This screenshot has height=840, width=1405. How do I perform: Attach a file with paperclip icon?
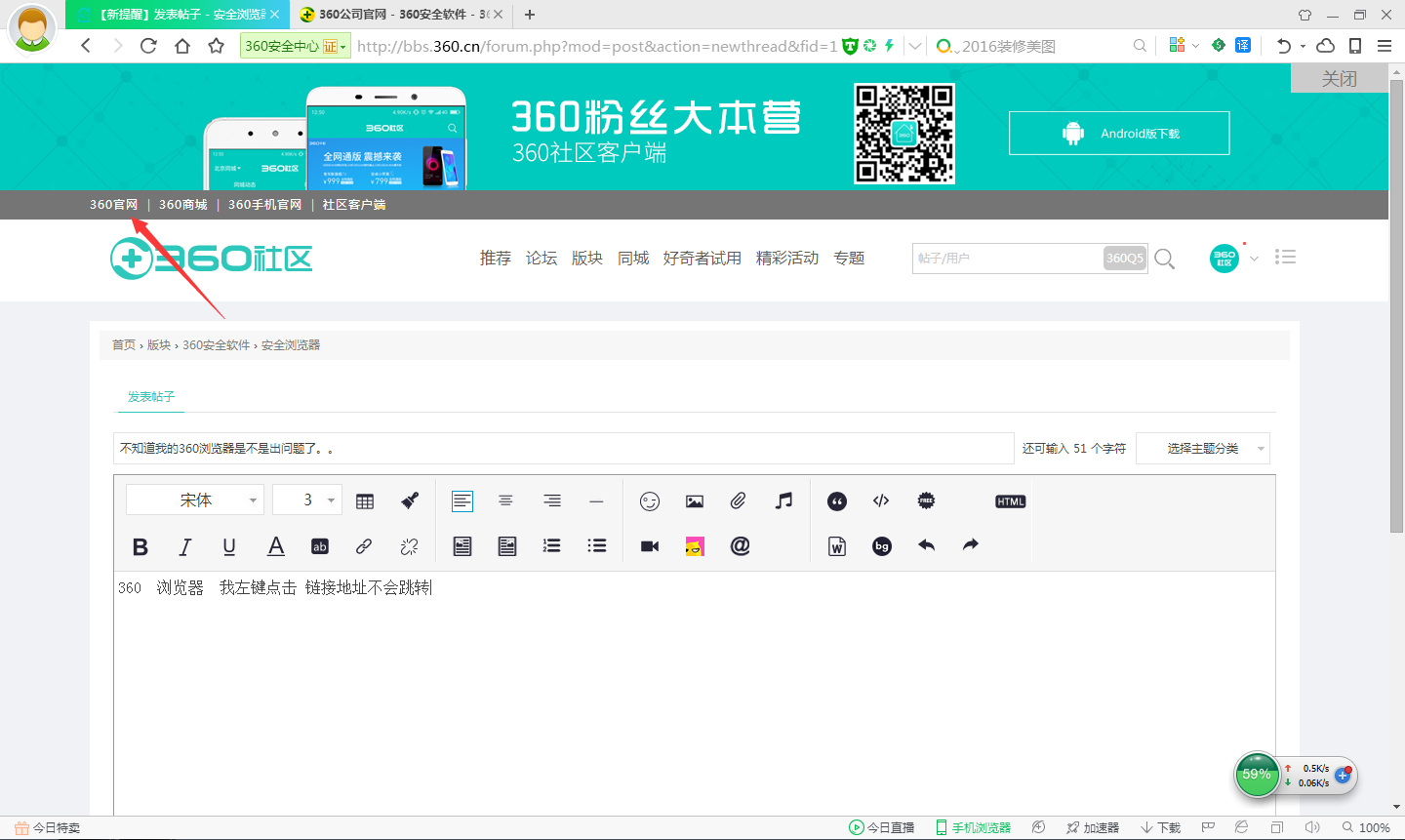pos(739,500)
